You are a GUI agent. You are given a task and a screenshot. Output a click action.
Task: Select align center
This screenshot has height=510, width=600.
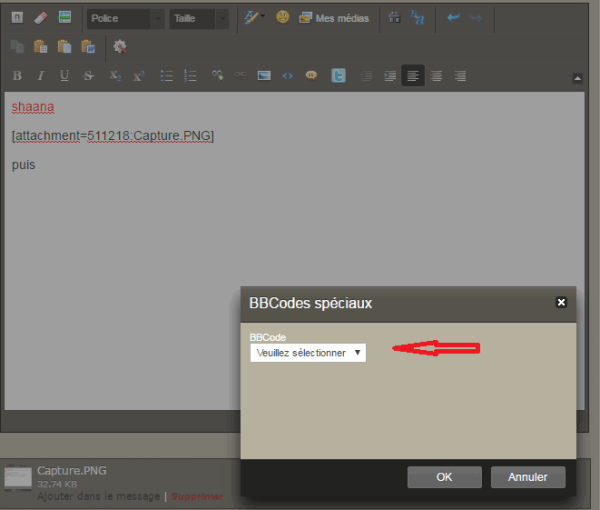pyautogui.click(x=437, y=76)
